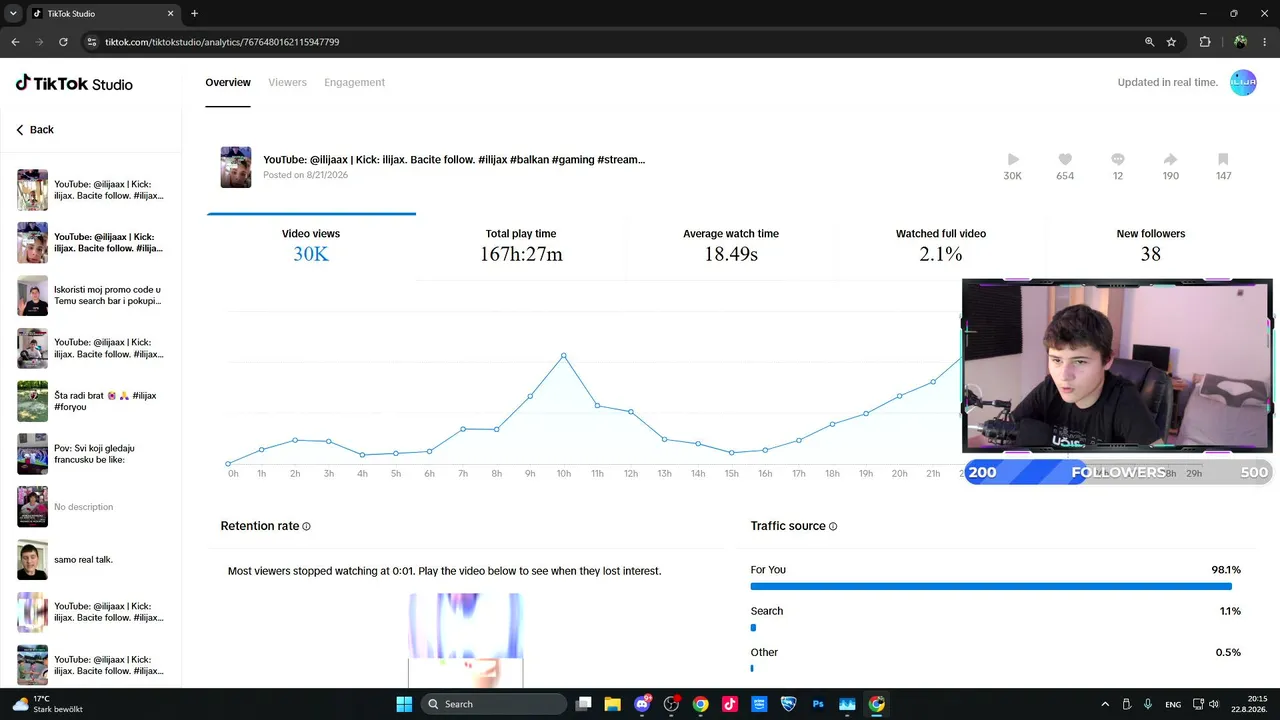Click the weather widget showing 17°C
Image resolution: width=1280 pixels, height=720 pixels.
point(46,704)
